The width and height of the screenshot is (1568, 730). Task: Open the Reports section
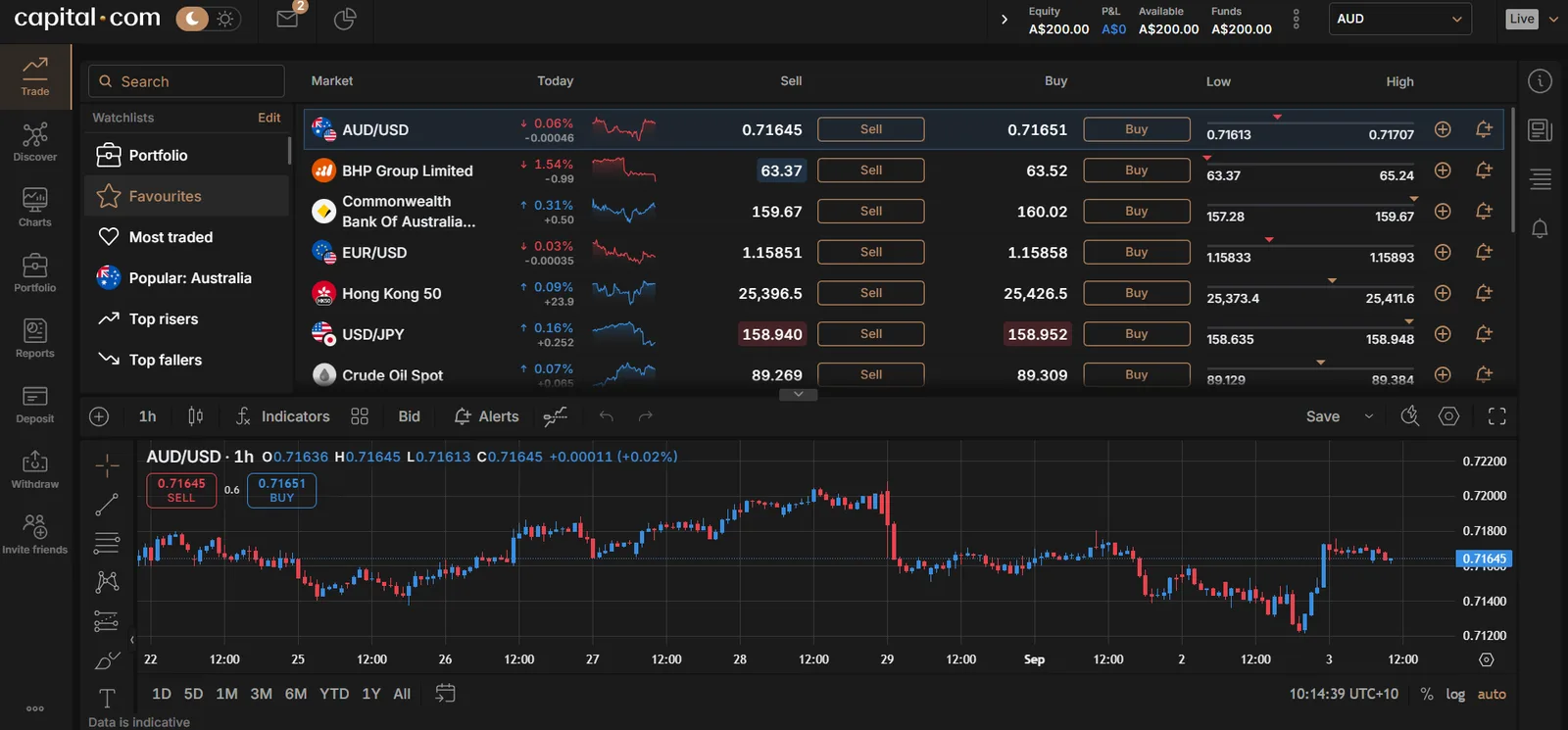[35, 339]
